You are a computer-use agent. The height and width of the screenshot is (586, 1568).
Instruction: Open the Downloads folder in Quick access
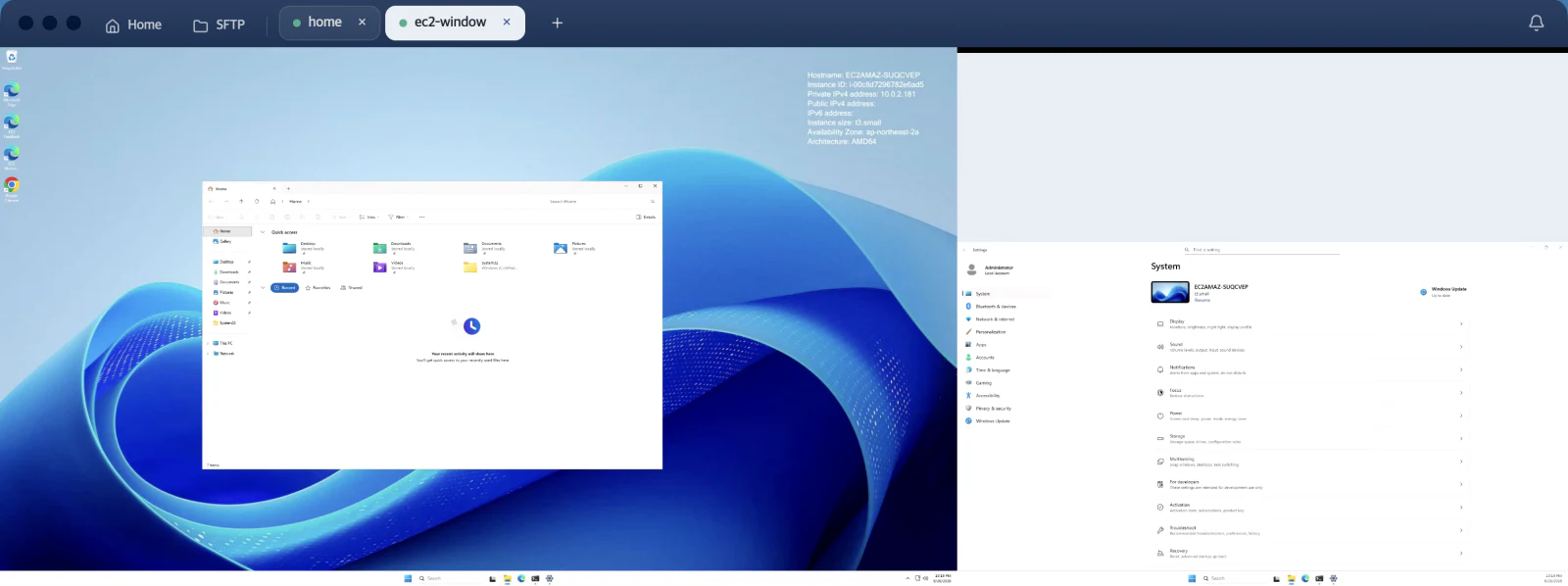pyautogui.click(x=395, y=248)
